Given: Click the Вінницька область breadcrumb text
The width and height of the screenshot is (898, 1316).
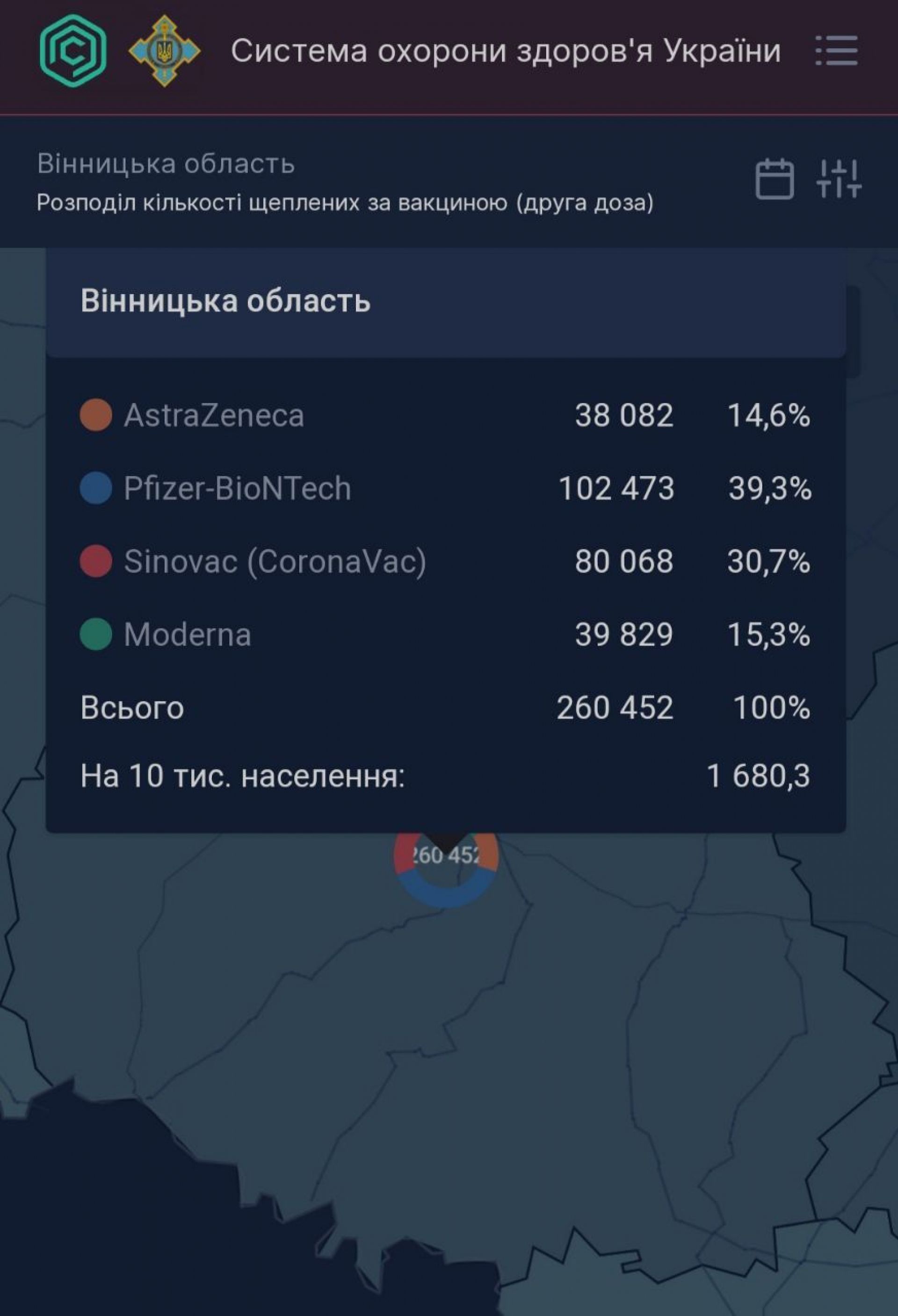Looking at the screenshot, I should (x=166, y=164).
